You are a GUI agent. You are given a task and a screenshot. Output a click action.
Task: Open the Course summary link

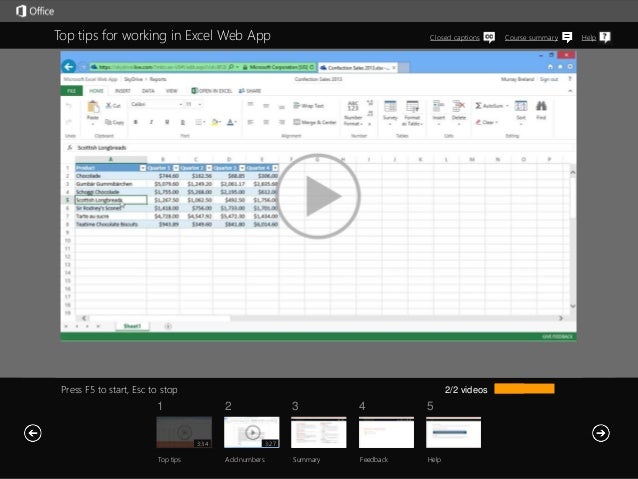click(531, 37)
